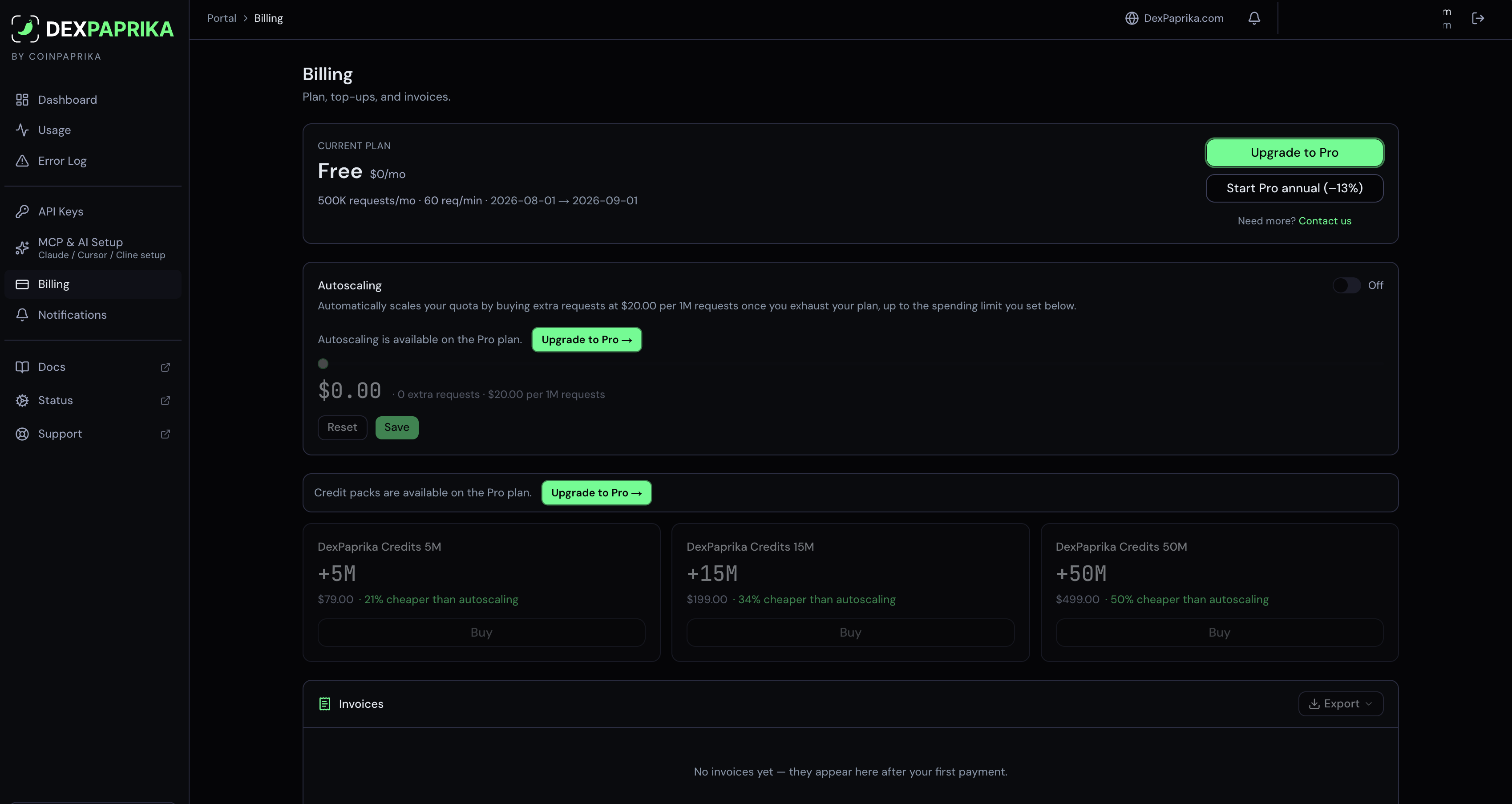Expand the Export dropdown chevron
Image resolution: width=1512 pixels, height=804 pixels.
pyautogui.click(x=1369, y=703)
